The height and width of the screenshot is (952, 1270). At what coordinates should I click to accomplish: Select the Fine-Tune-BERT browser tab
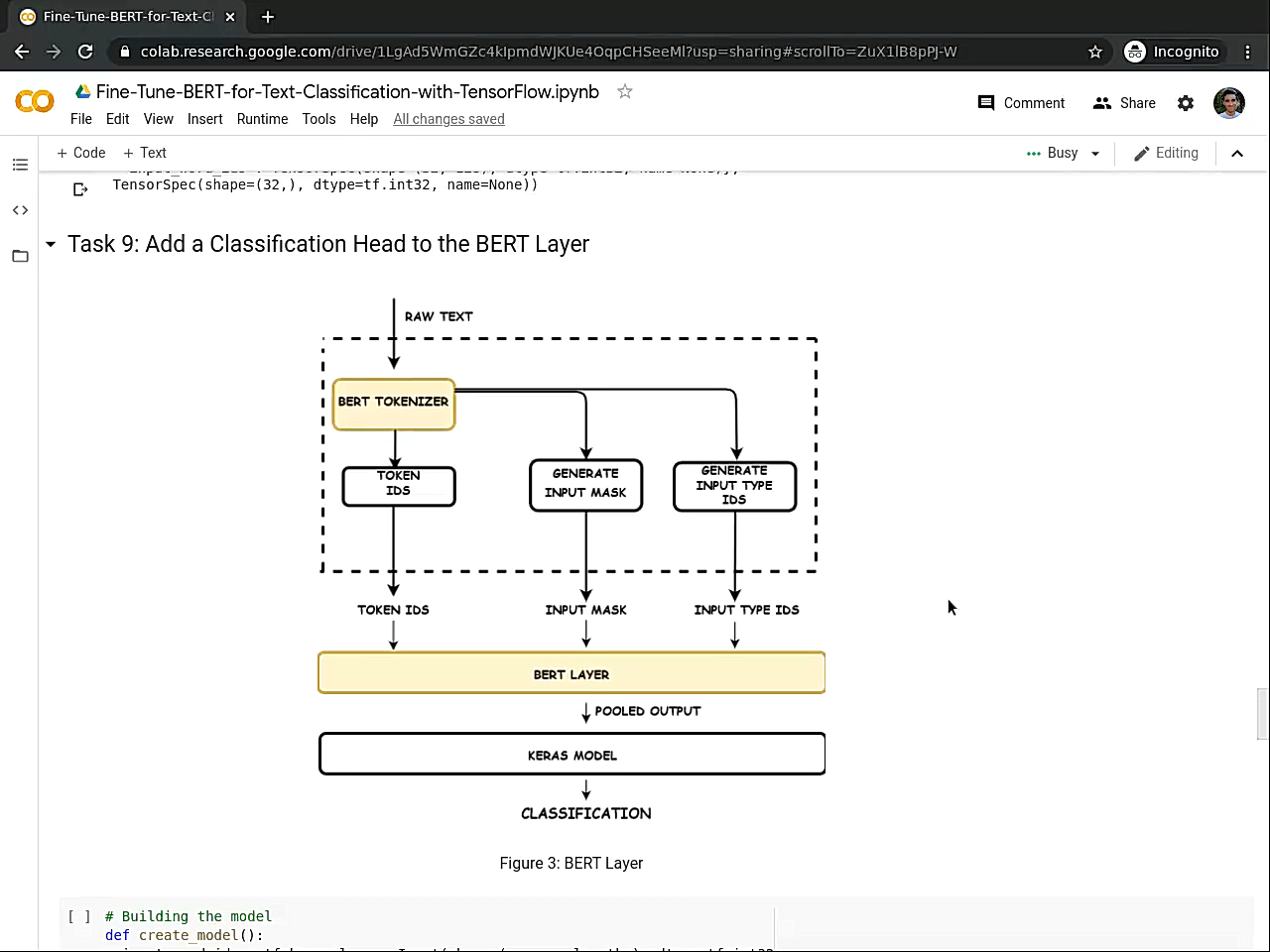pos(127,17)
